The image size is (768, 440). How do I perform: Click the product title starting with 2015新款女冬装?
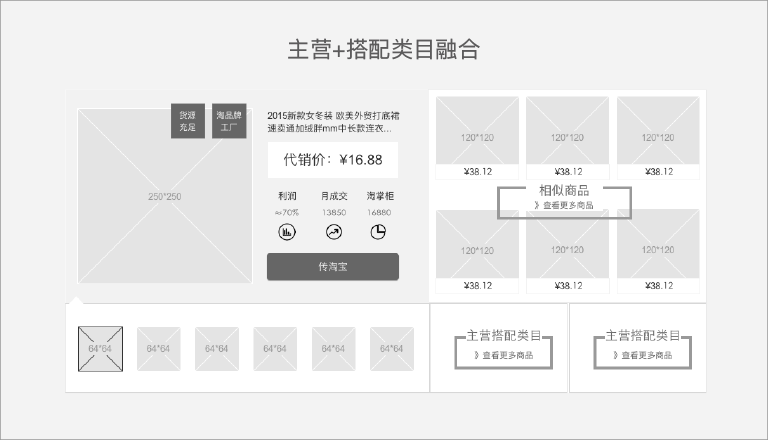point(333,122)
